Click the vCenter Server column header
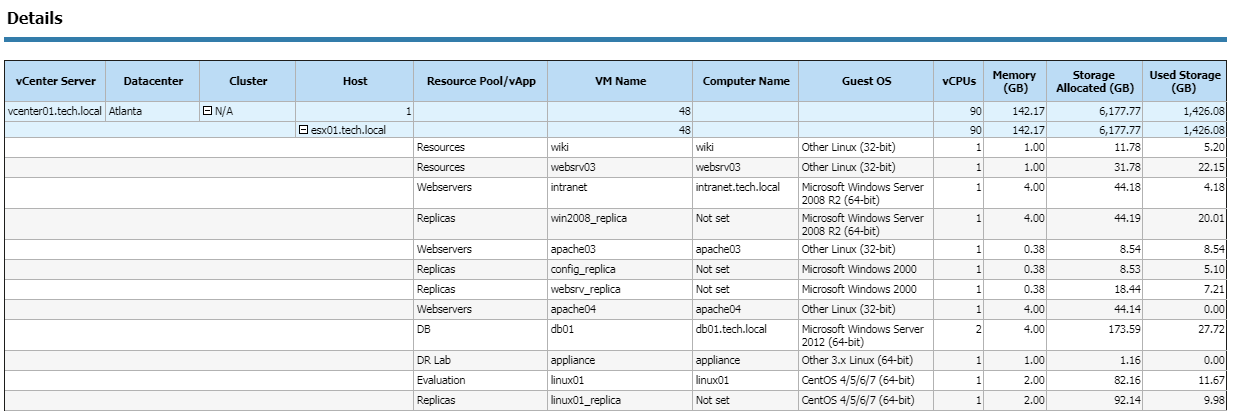1234x414 pixels. 54,81
